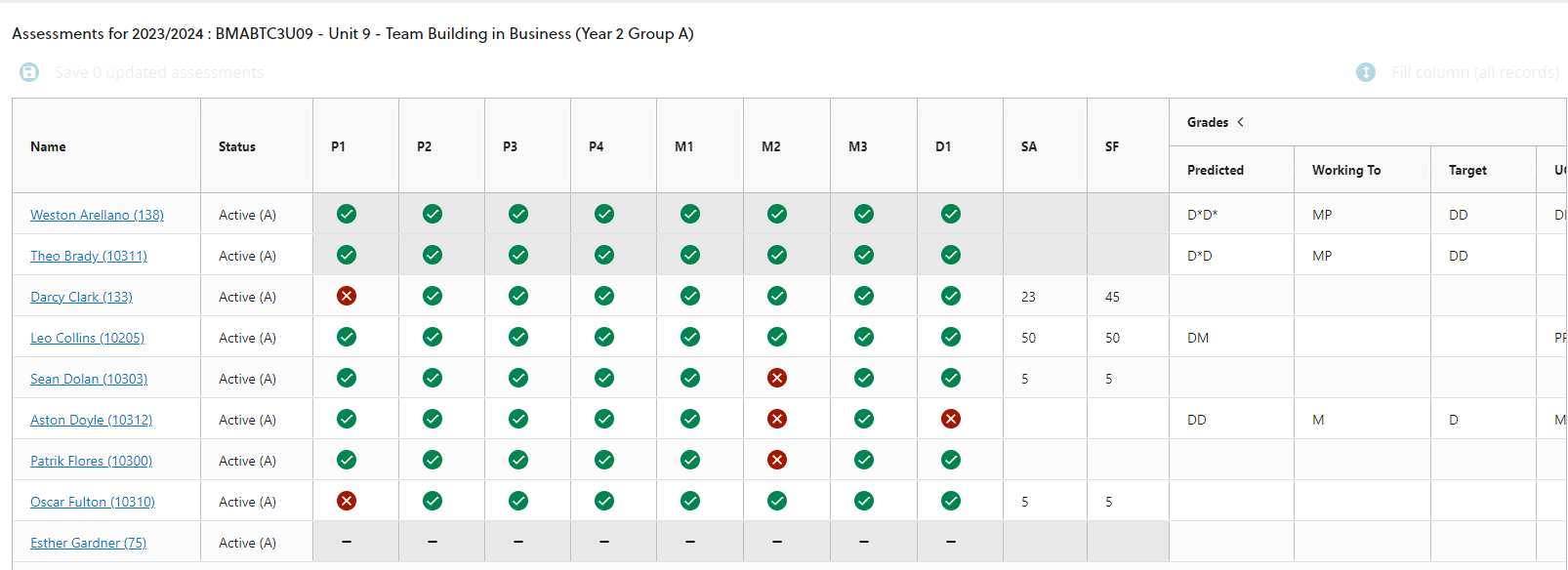The width and height of the screenshot is (1568, 570).
Task: Click the Predicted grades column header
Action: pos(1216,170)
